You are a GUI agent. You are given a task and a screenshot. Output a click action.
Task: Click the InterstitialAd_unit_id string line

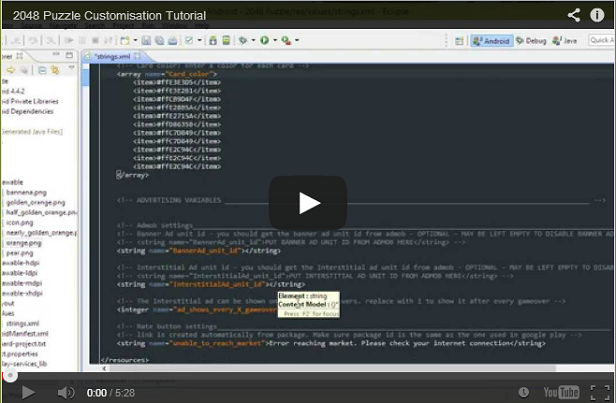coord(211,284)
